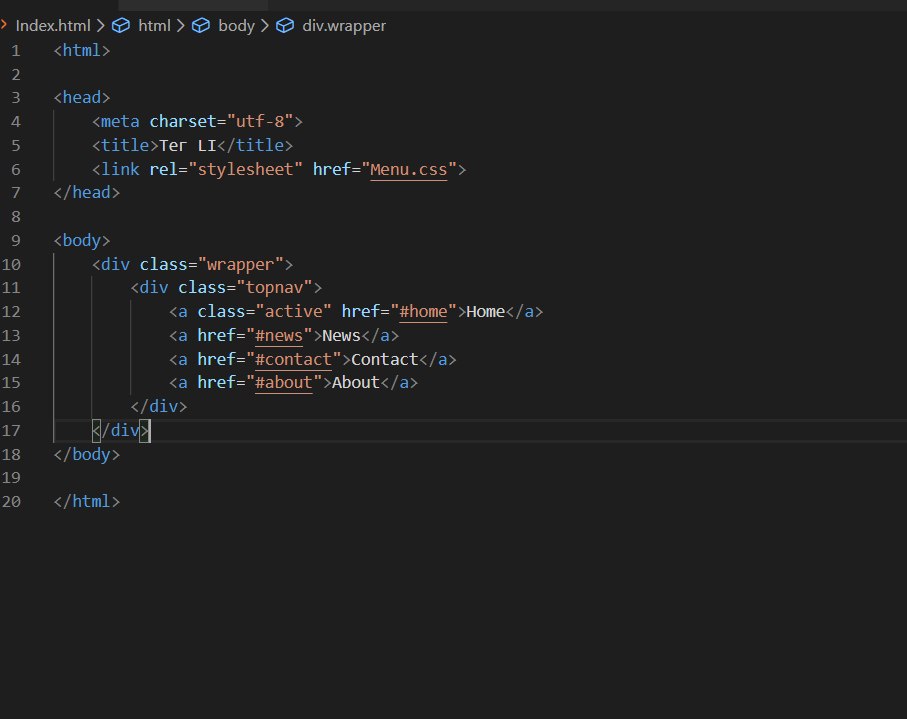
Task: Click line number 10 in gutter
Action: tap(11, 264)
